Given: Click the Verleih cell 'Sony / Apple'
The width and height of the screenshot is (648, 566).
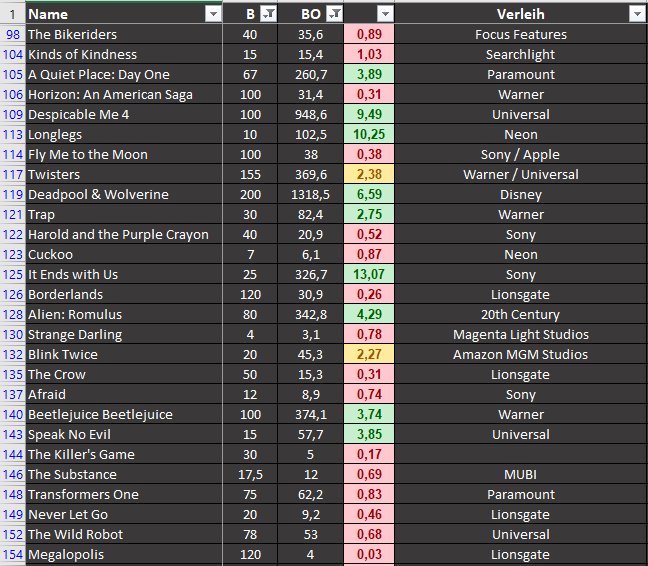Looking at the screenshot, I should point(521,155).
